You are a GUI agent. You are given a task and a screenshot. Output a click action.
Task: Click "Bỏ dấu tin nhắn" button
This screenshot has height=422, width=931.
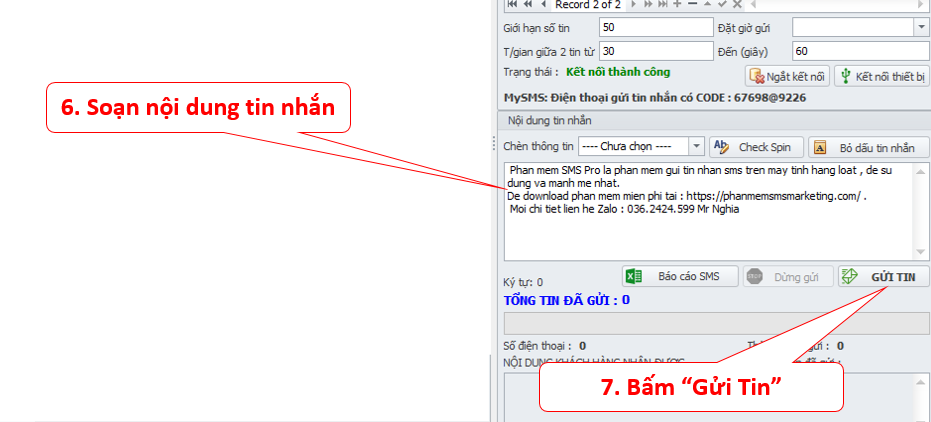point(868,147)
